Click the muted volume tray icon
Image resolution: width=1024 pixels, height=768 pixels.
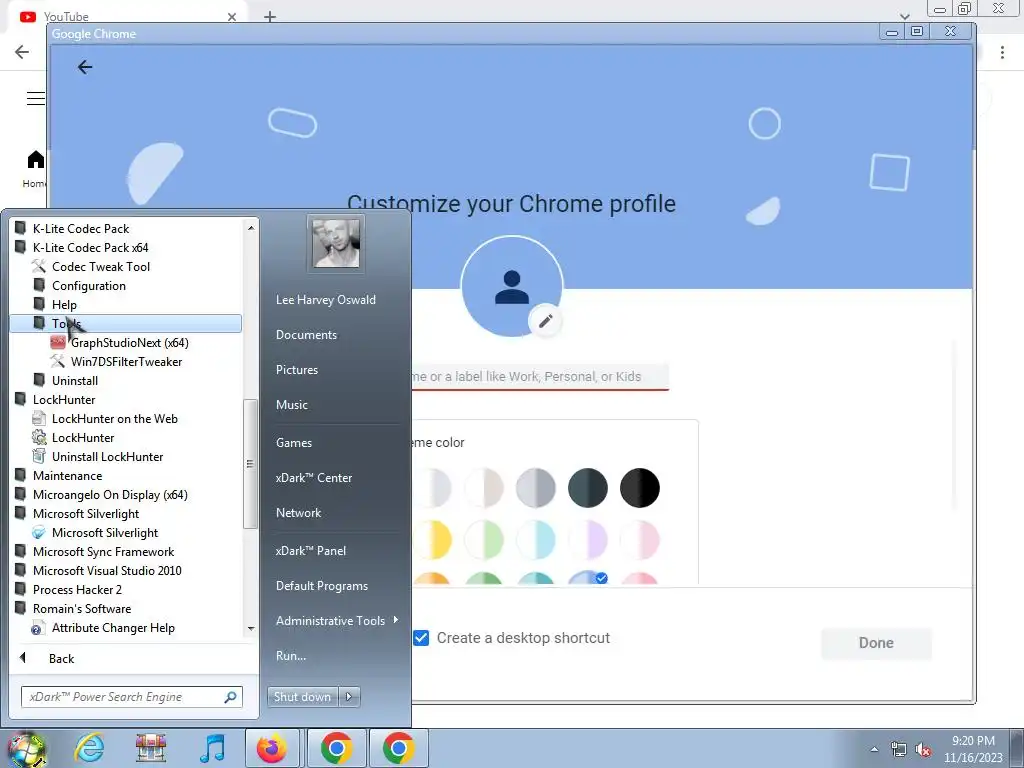coord(923,750)
